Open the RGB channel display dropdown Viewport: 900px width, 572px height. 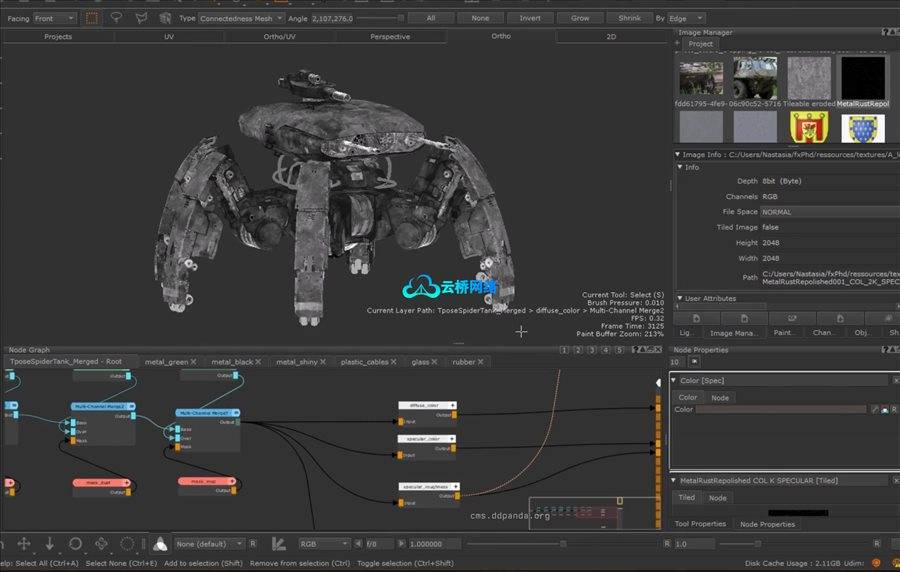324,543
